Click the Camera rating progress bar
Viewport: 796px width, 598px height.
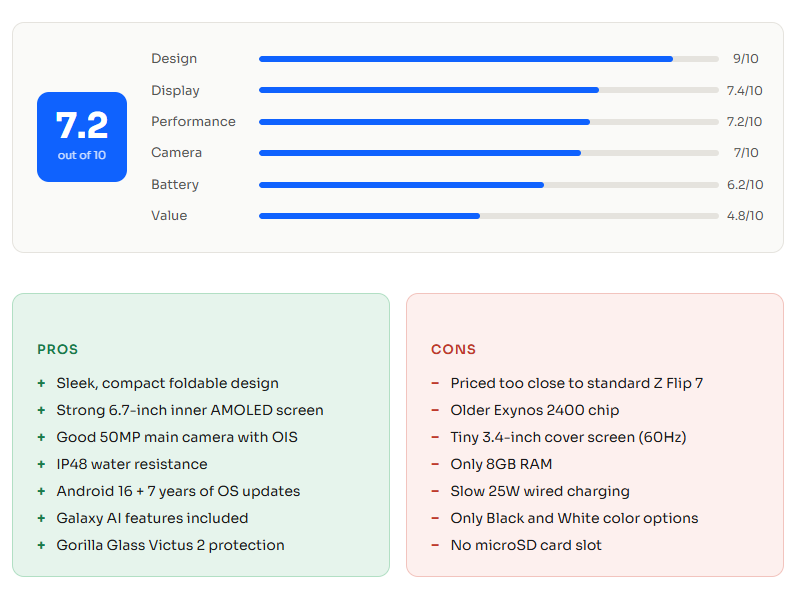[x=488, y=153]
